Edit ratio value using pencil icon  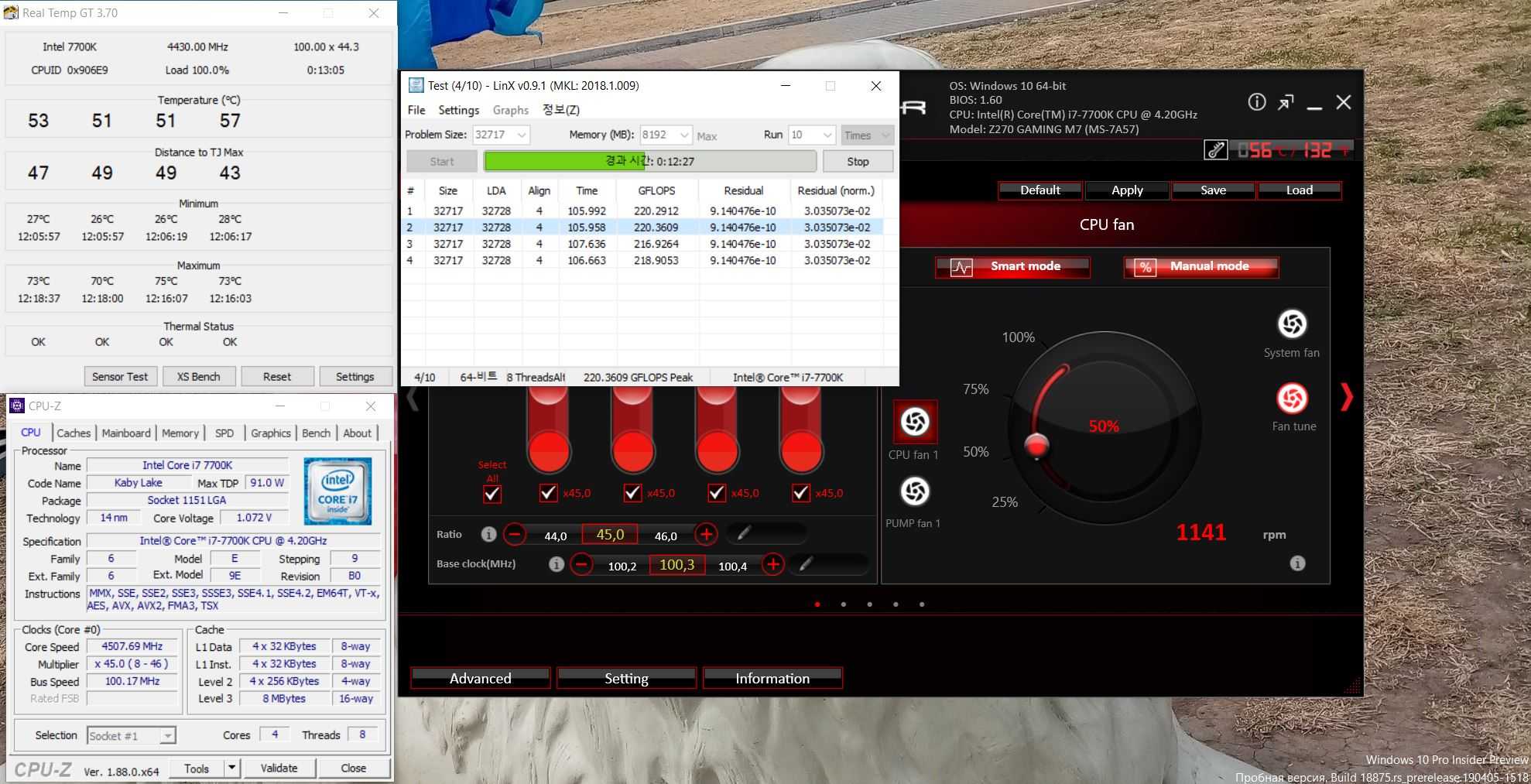tap(743, 533)
